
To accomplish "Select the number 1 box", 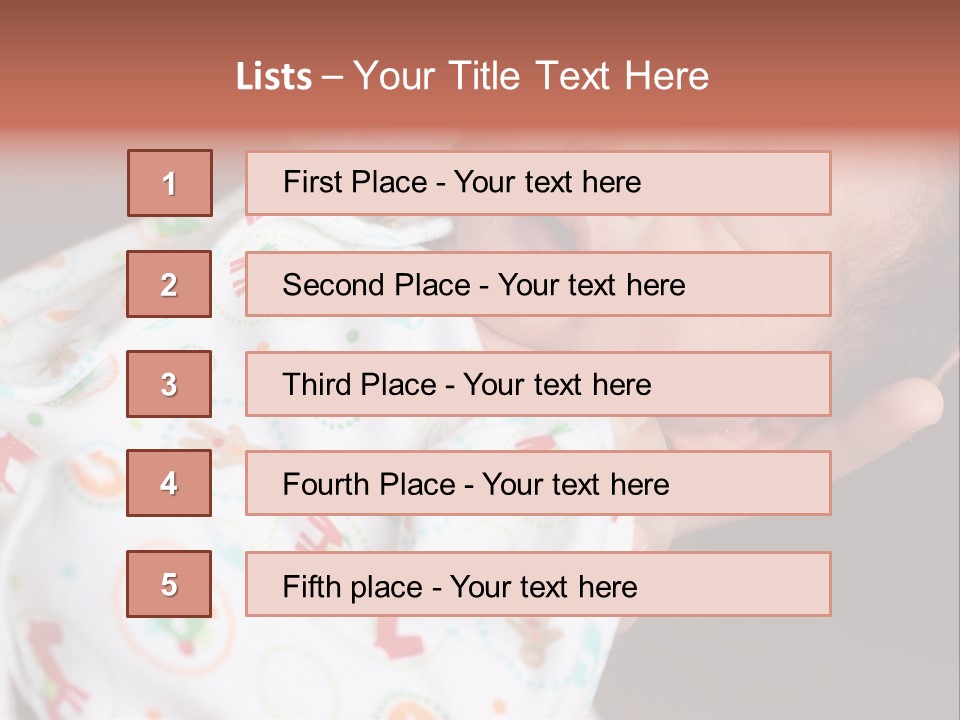I will (170, 183).
